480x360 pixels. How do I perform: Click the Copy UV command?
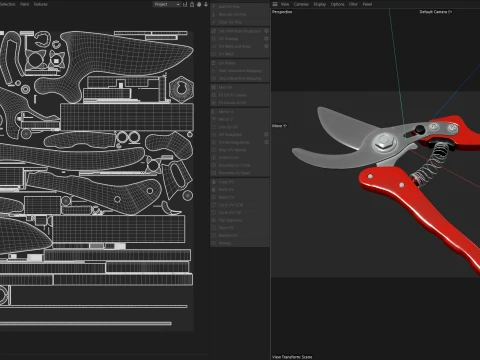pos(240,182)
